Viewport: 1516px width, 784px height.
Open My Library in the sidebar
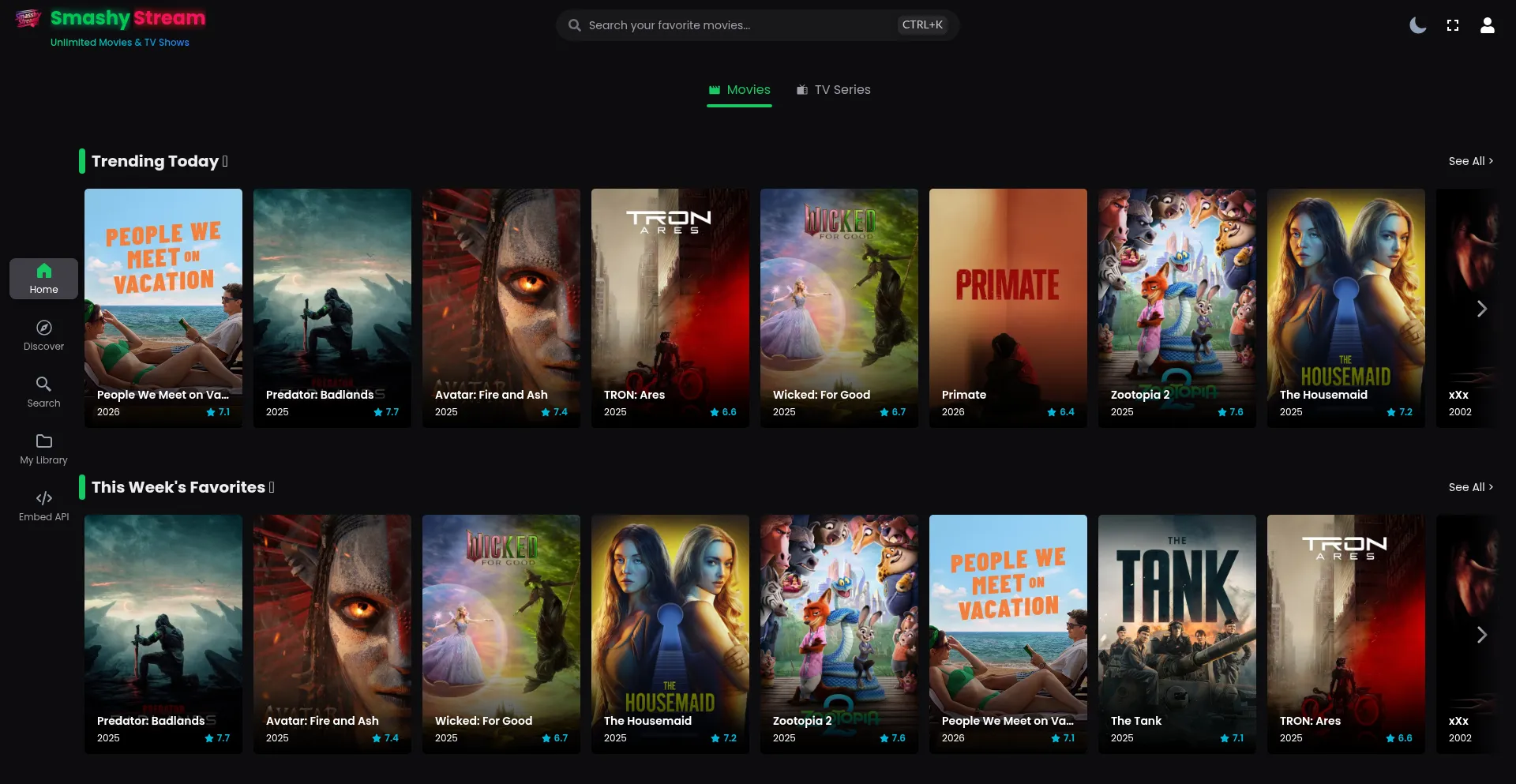coord(44,449)
